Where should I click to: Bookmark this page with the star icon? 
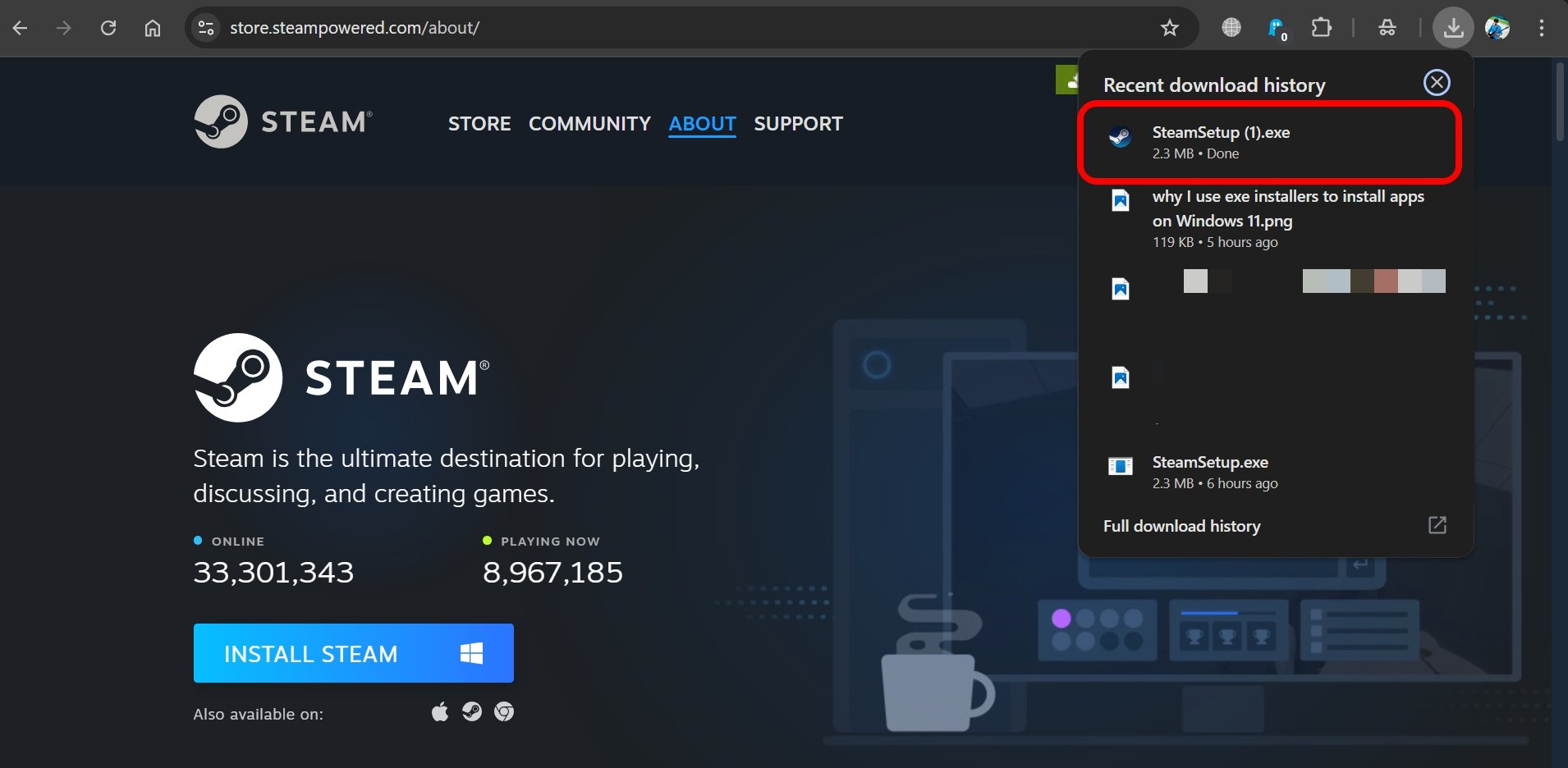1169,28
